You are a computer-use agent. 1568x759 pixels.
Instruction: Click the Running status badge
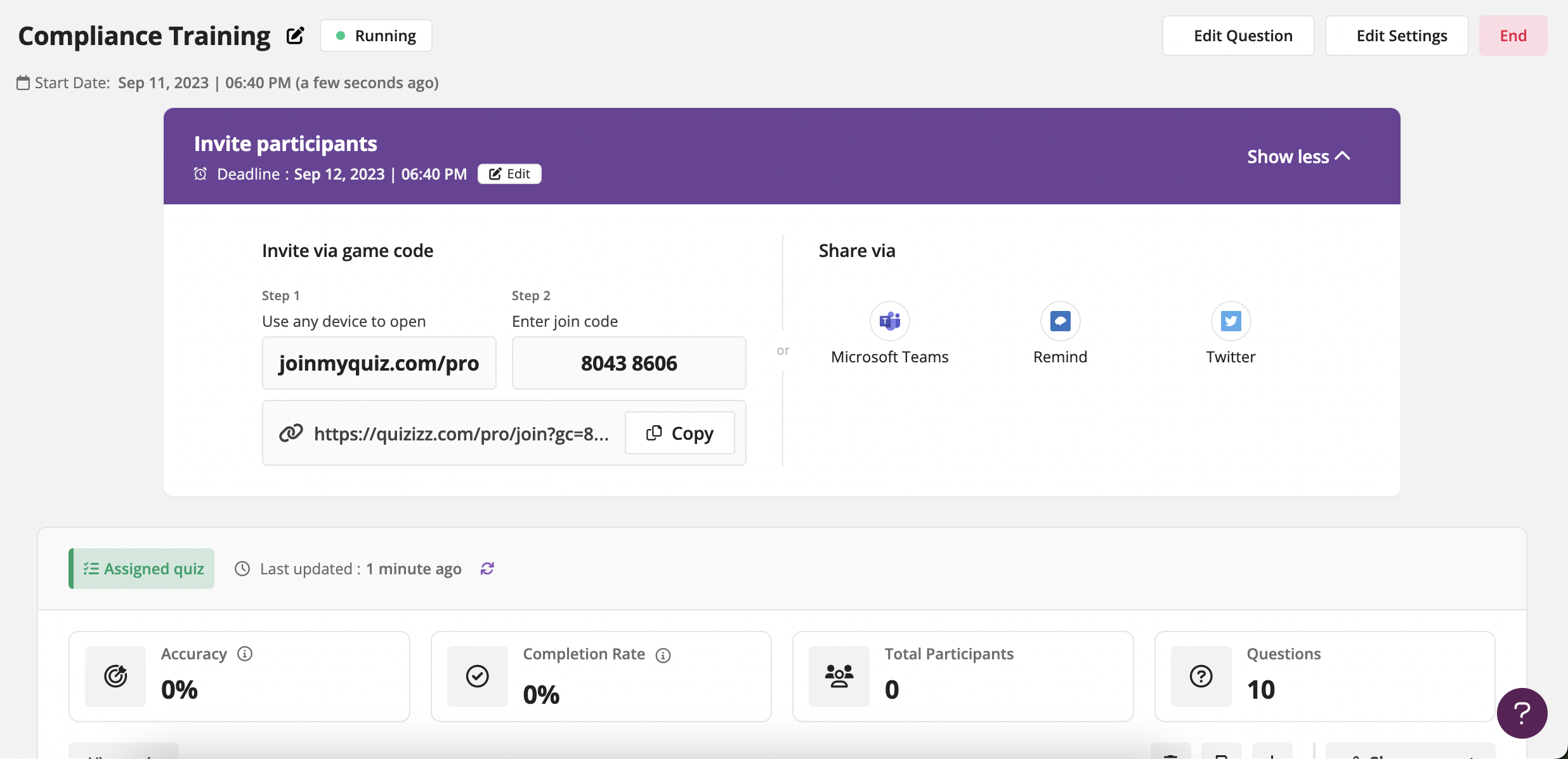click(376, 36)
